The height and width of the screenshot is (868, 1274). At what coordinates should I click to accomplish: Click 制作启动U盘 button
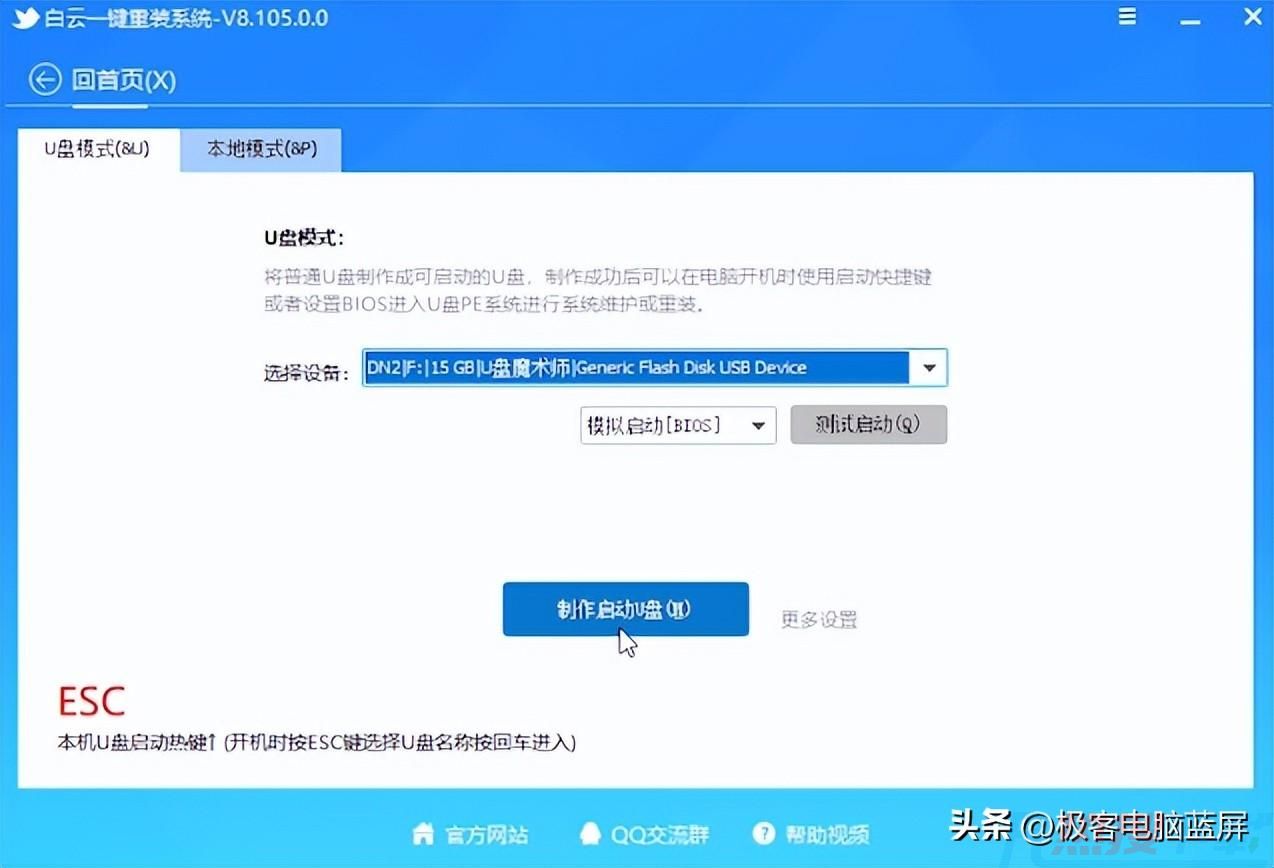pos(625,609)
